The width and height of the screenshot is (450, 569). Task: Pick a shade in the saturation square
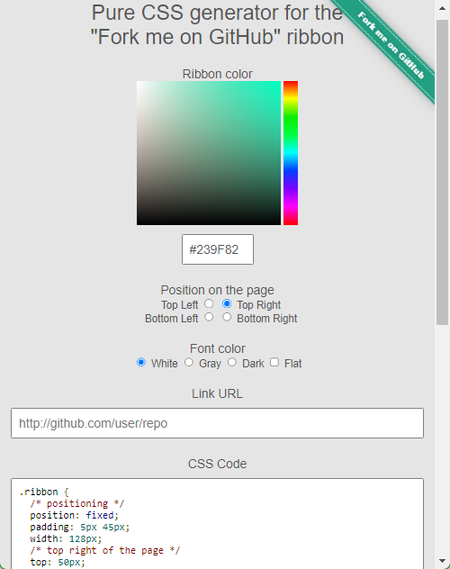coord(209,153)
